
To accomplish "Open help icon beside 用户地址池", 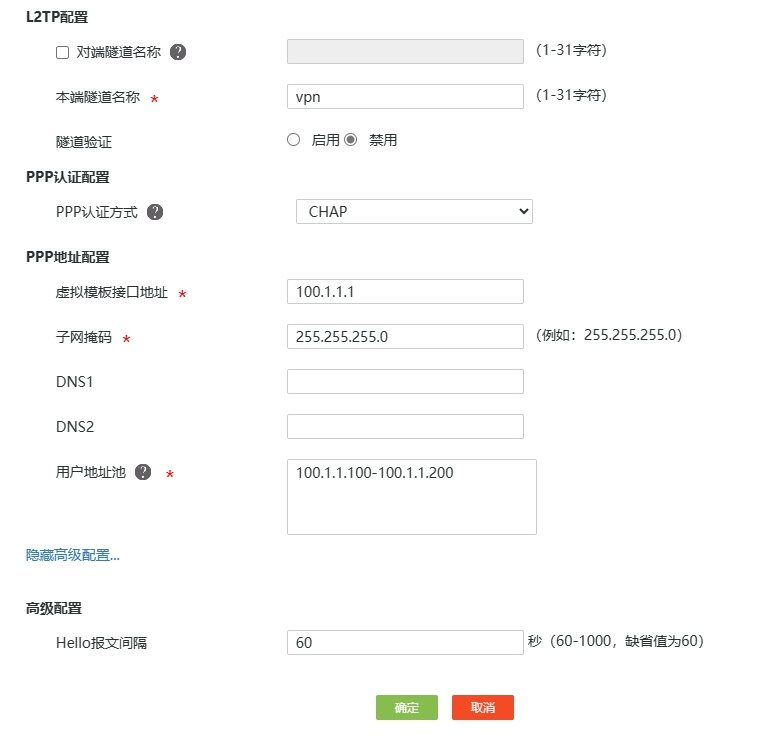I will 143,472.
